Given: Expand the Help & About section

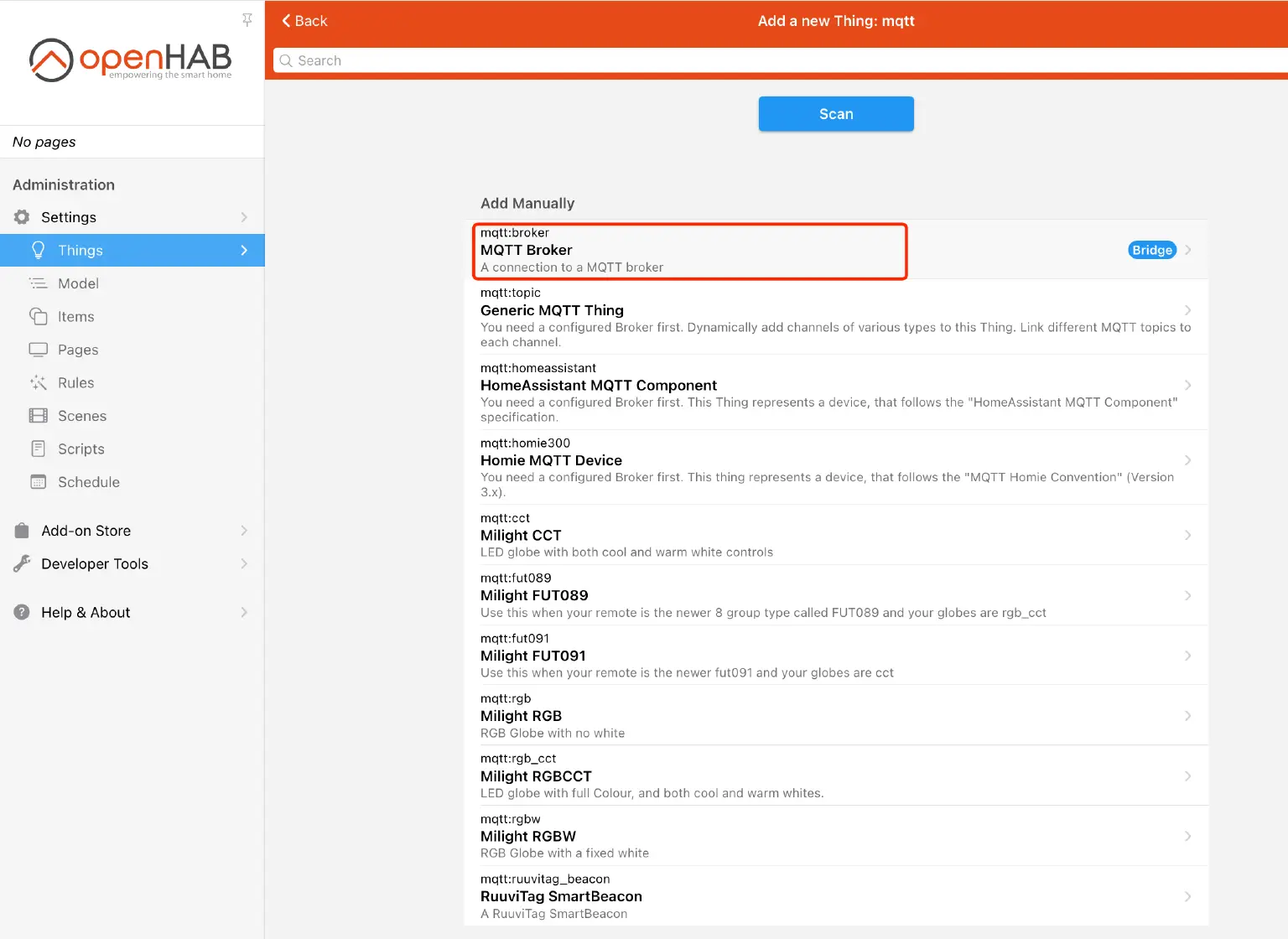Looking at the screenshot, I should point(244,612).
